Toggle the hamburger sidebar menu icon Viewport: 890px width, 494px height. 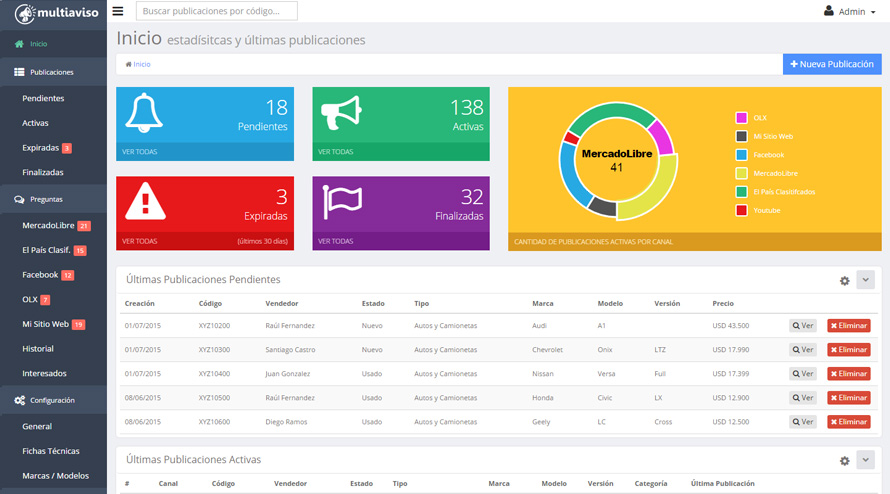[x=117, y=11]
